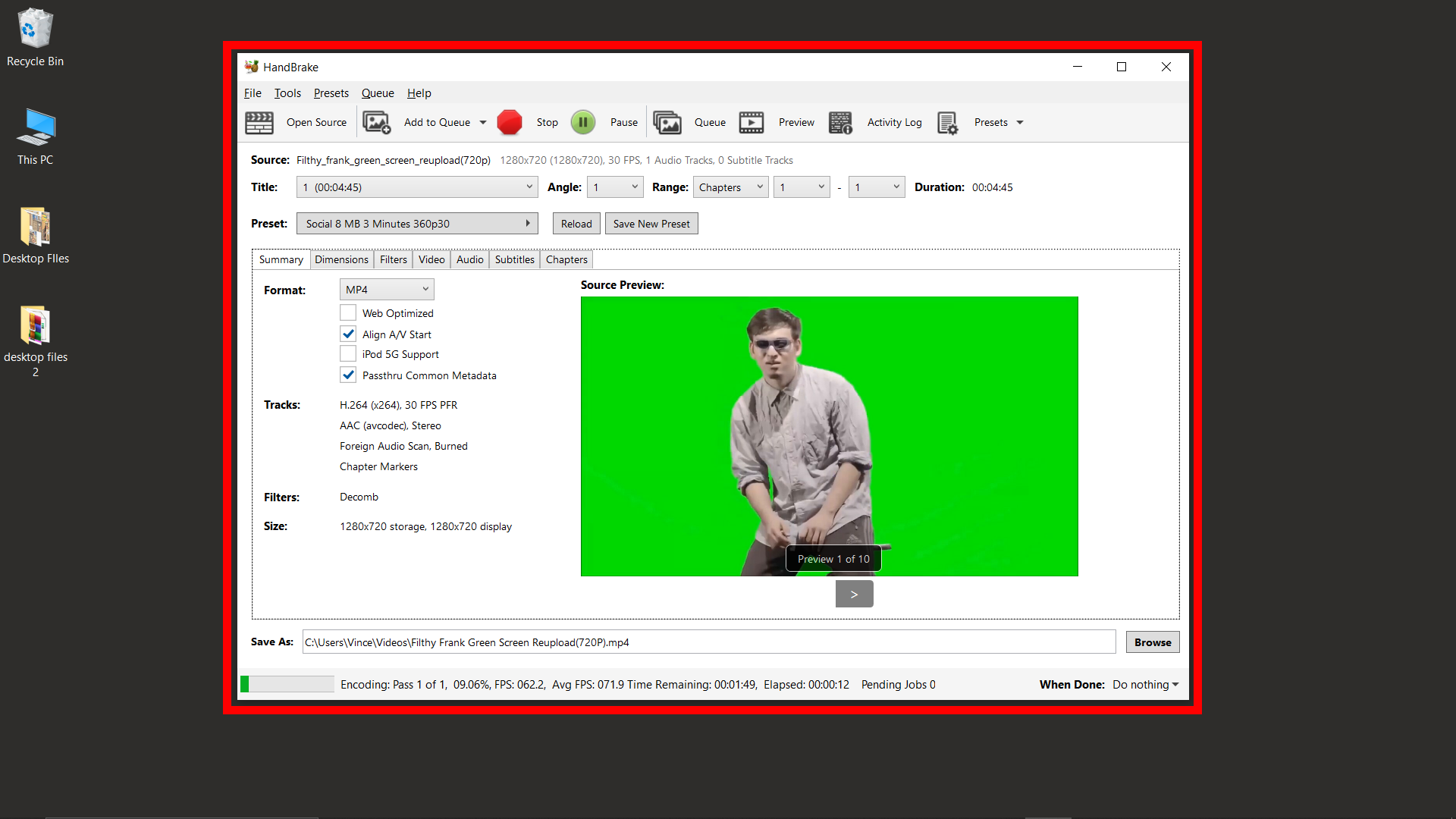Viewport: 1456px width, 819px height.
Task: Toggle the Web Optimized checkbox
Action: (x=348, y=313)
